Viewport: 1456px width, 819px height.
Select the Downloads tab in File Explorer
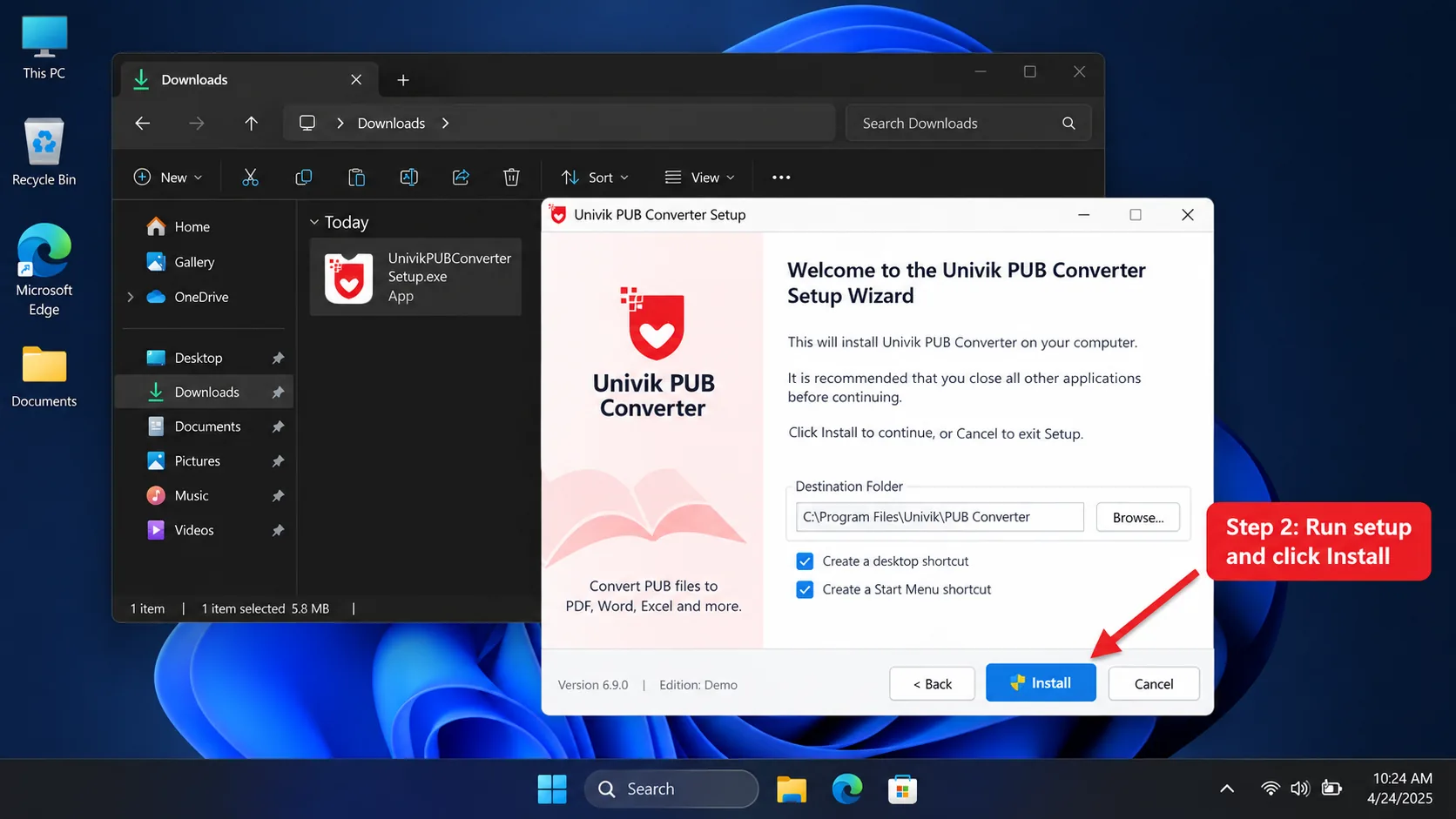pos(248,80)
